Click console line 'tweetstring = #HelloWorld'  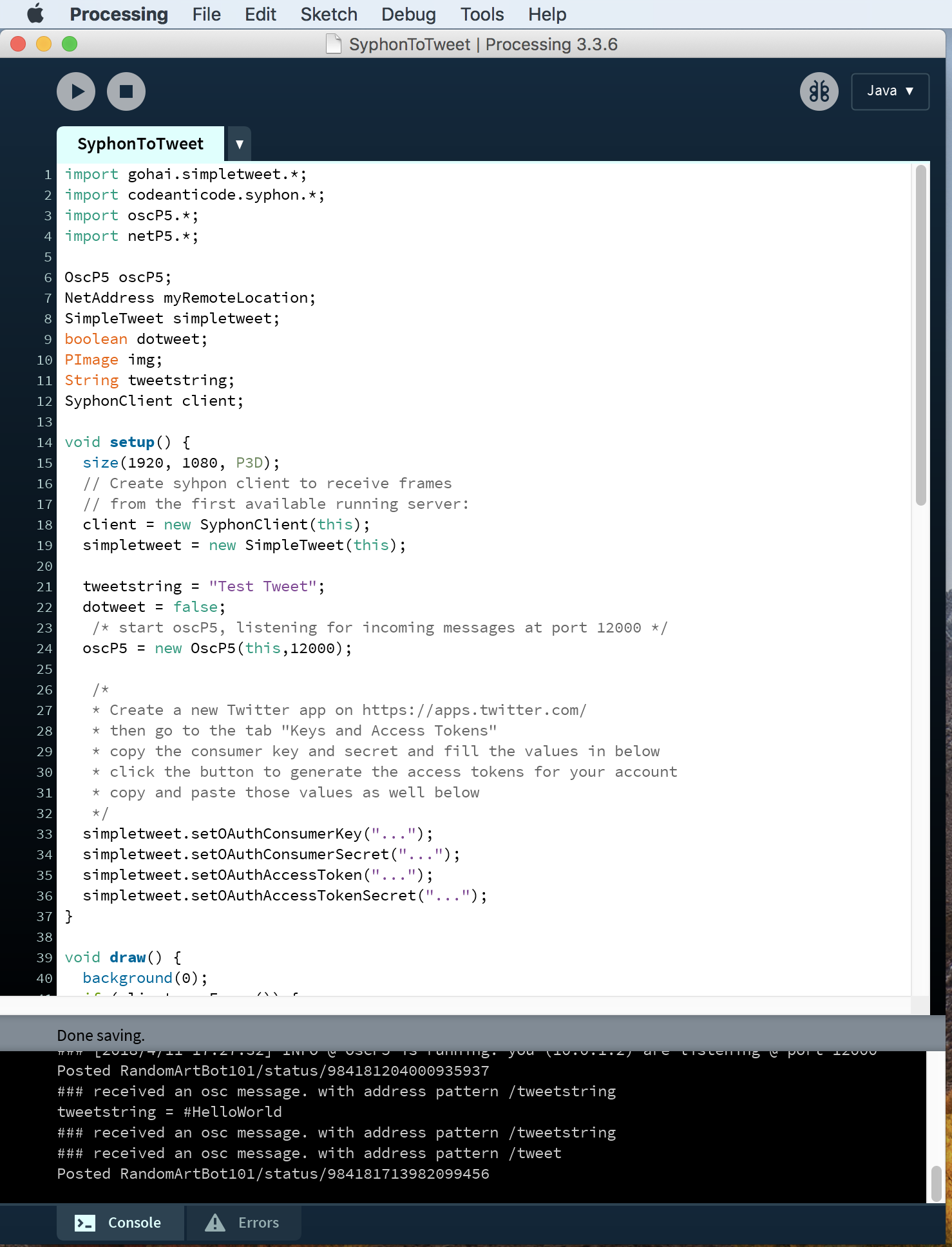pyautogui.click(x=169, y=1112)
